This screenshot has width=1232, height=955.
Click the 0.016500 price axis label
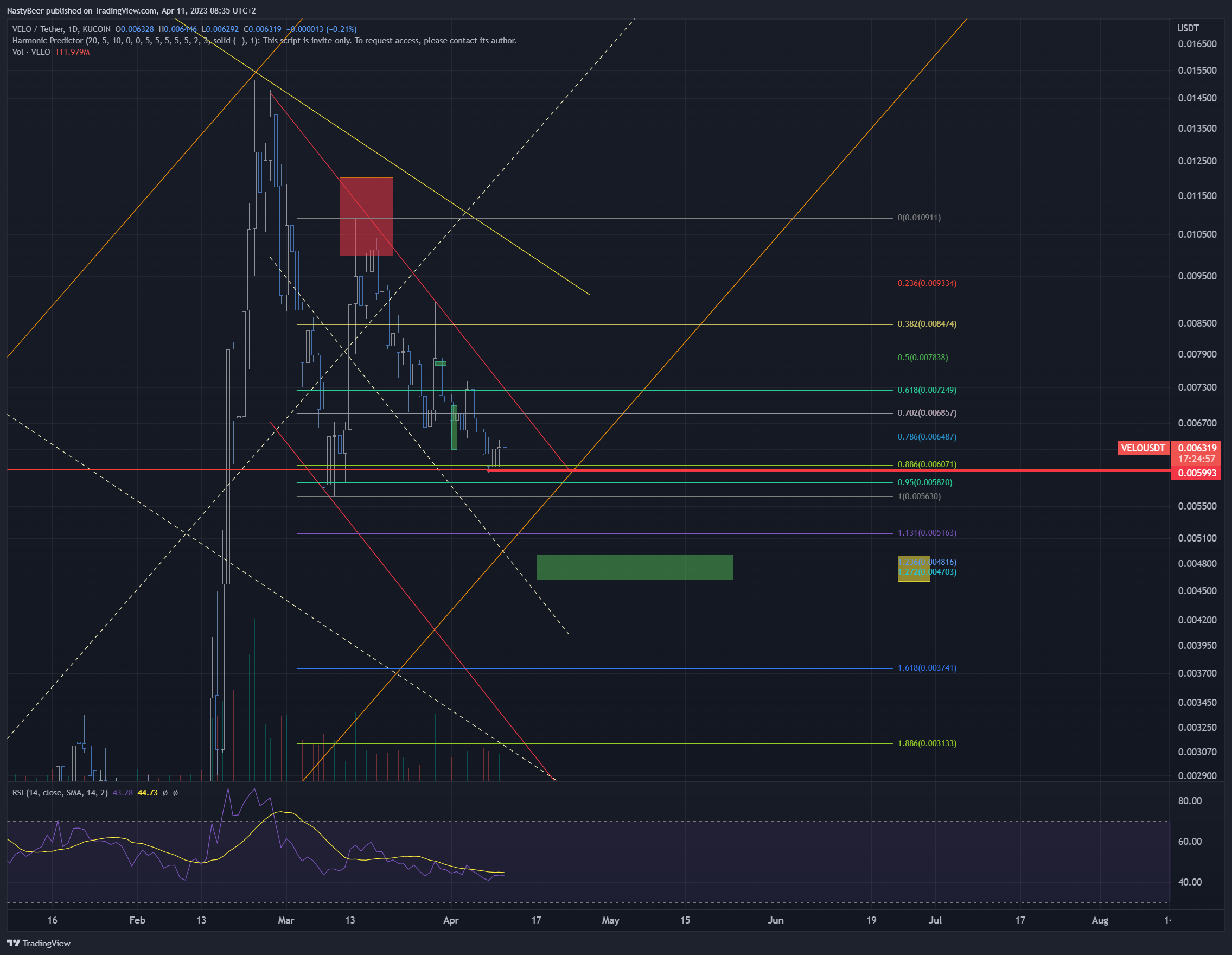tap(1197, 44)
